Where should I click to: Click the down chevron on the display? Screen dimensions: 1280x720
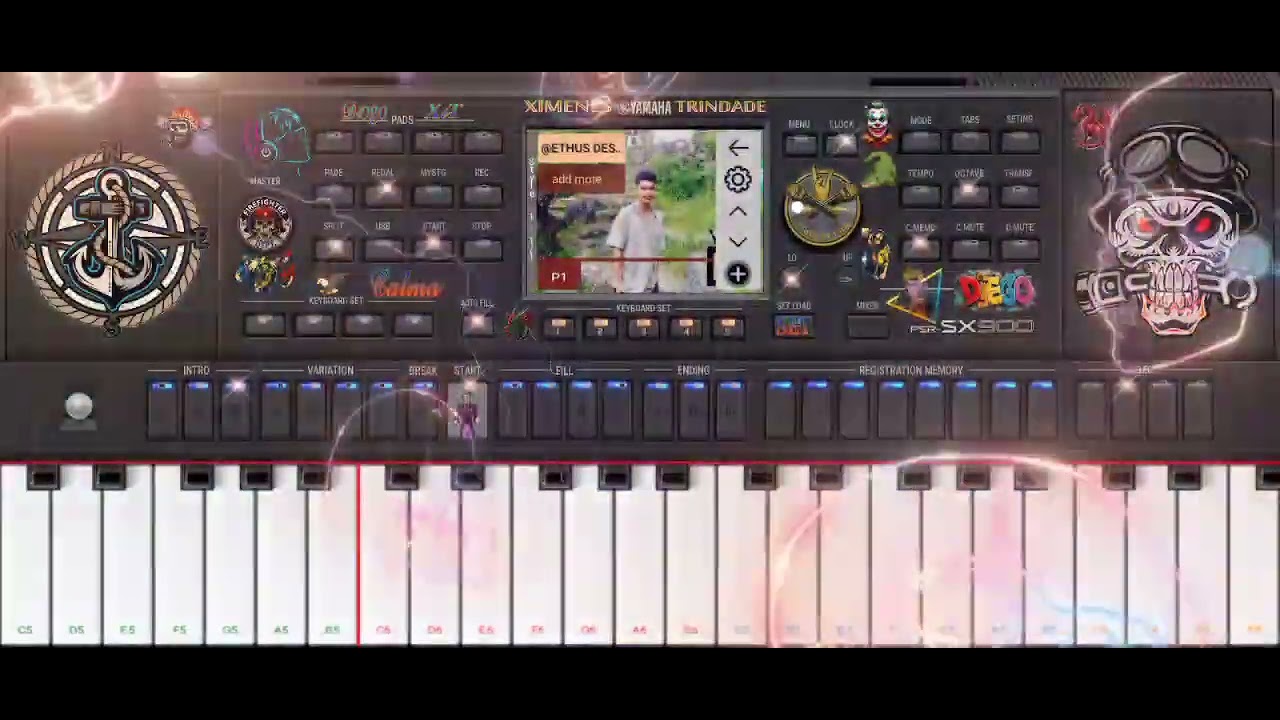738,242
